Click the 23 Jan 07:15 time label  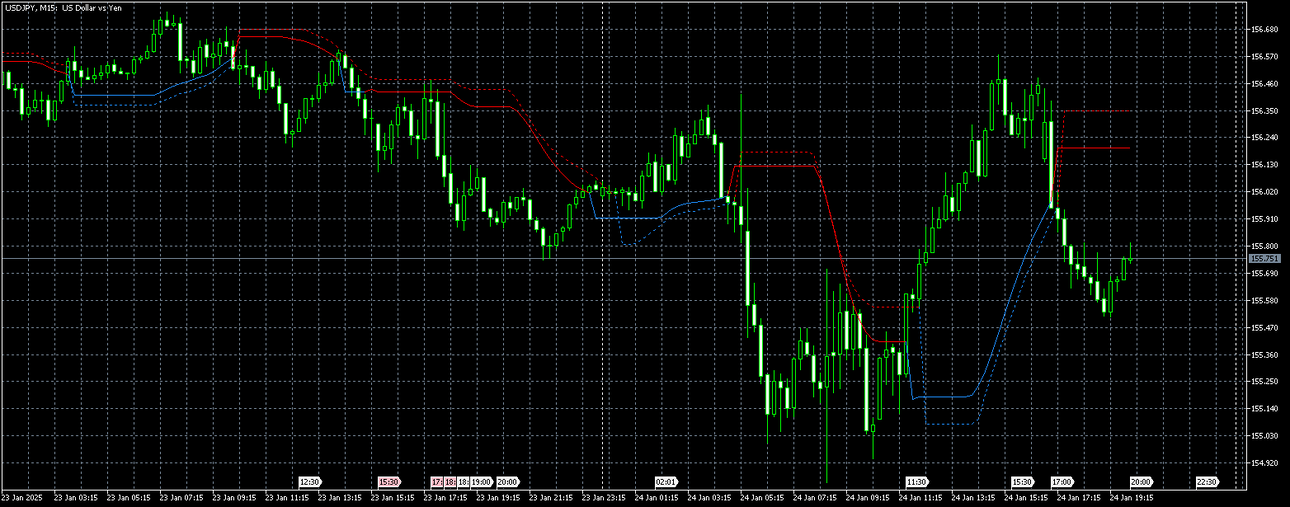click(180, 496)
